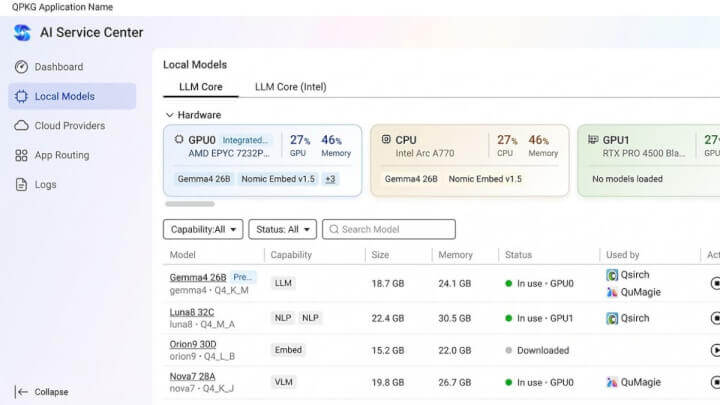Click the QuMagie icon in Gemma4 row
Image resolution: width=720 pixels, height=405 pixels.
click(x=612, y=292)
